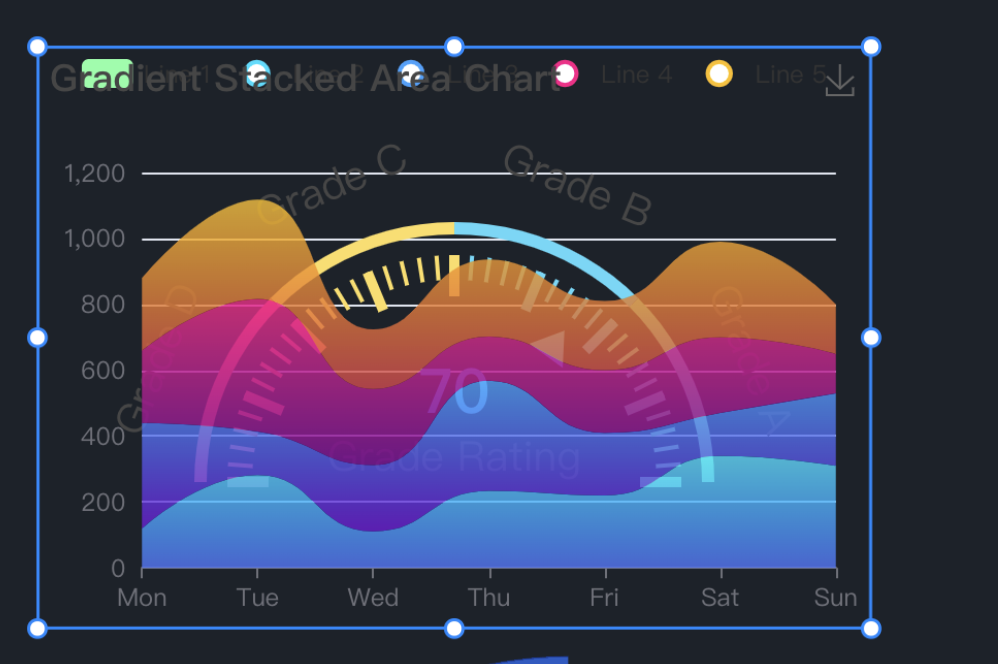Viewport: 998px width, 664px height.
Task: Click the download chart image icon
Action: pos(840,81)
